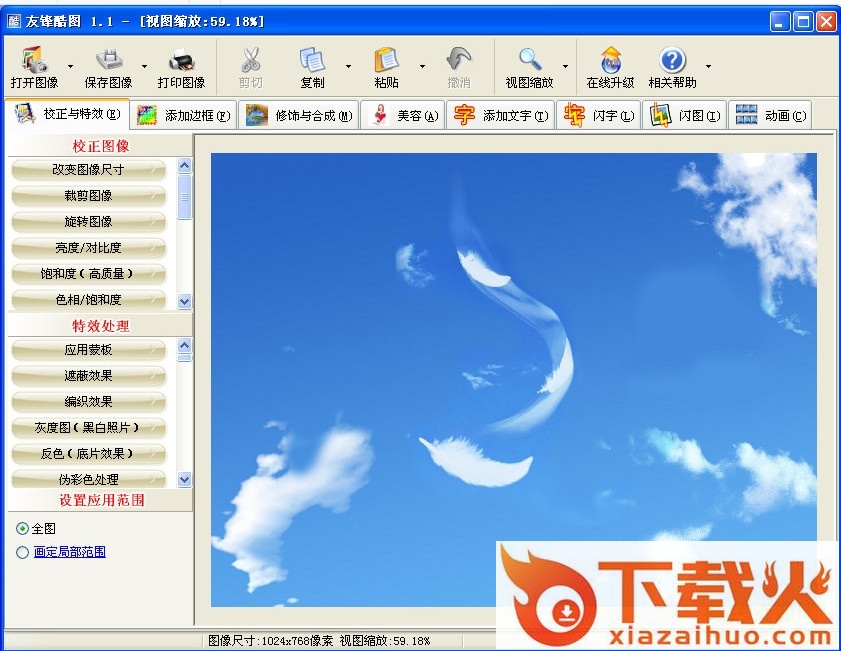
Task: Open the dropdown arrow next to 视图缩放
Action: [565, 67]
